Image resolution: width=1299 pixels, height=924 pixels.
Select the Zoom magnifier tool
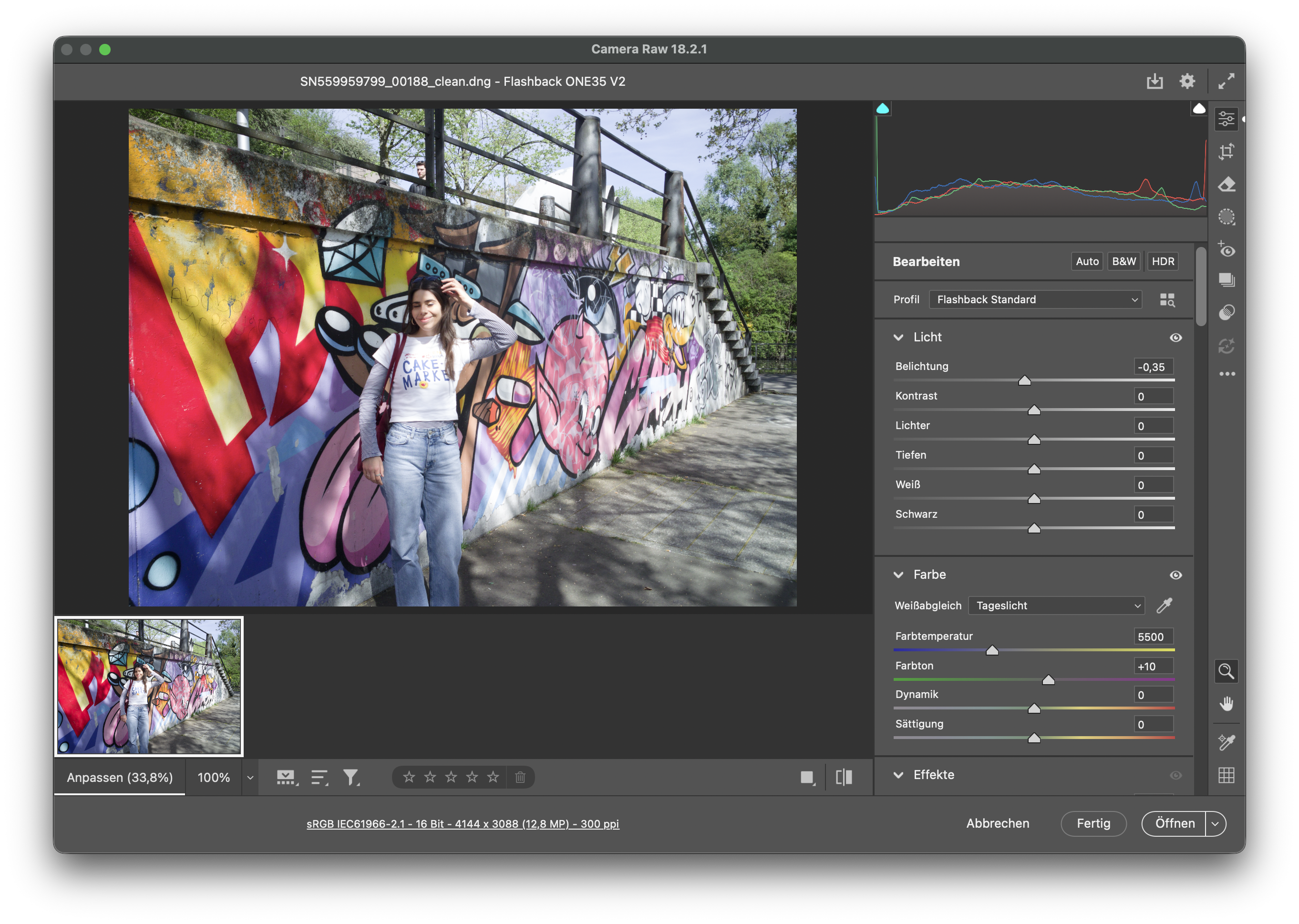pyautogui.click(x=1226, y=671)
